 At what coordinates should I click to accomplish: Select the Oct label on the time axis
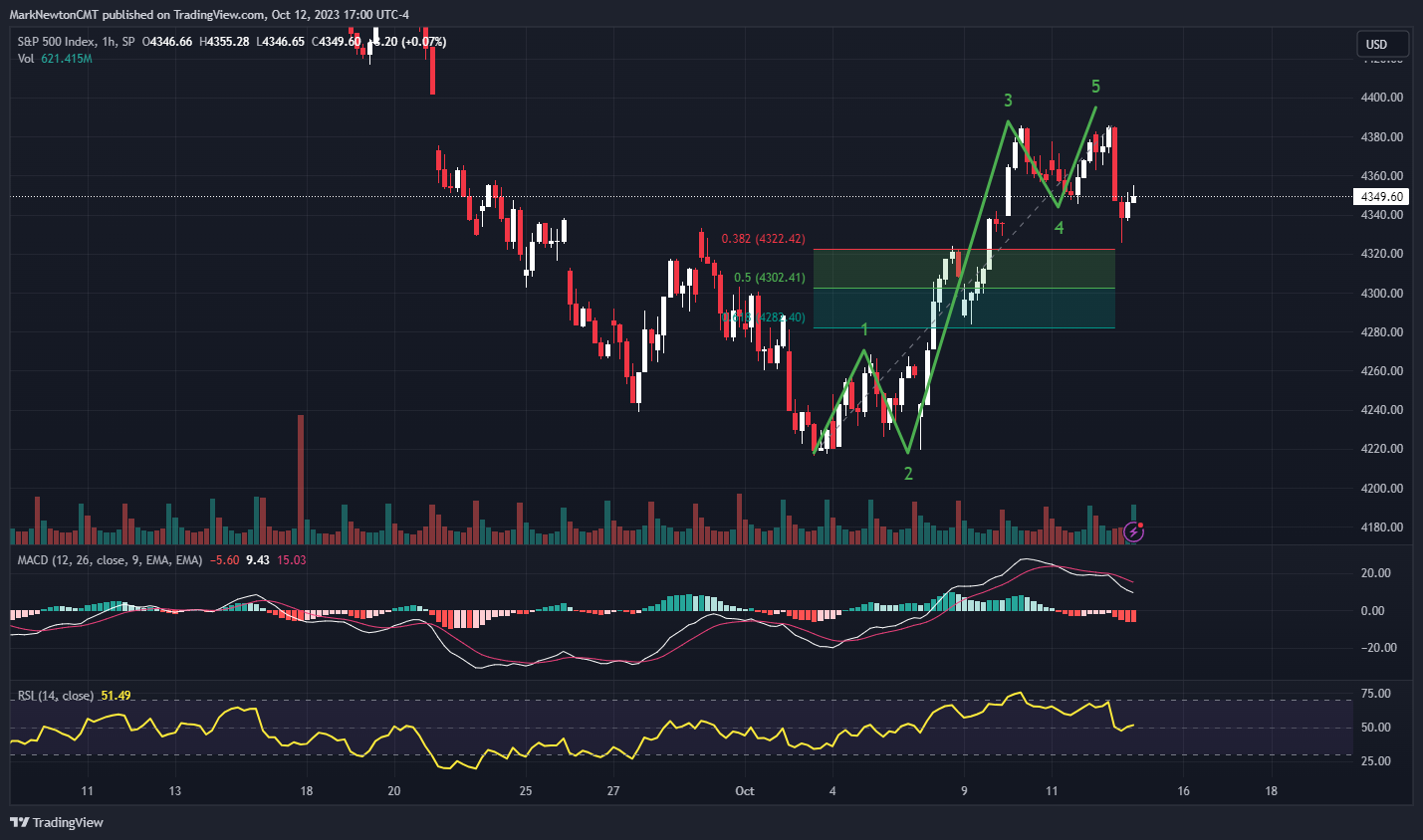pos(745,790)
